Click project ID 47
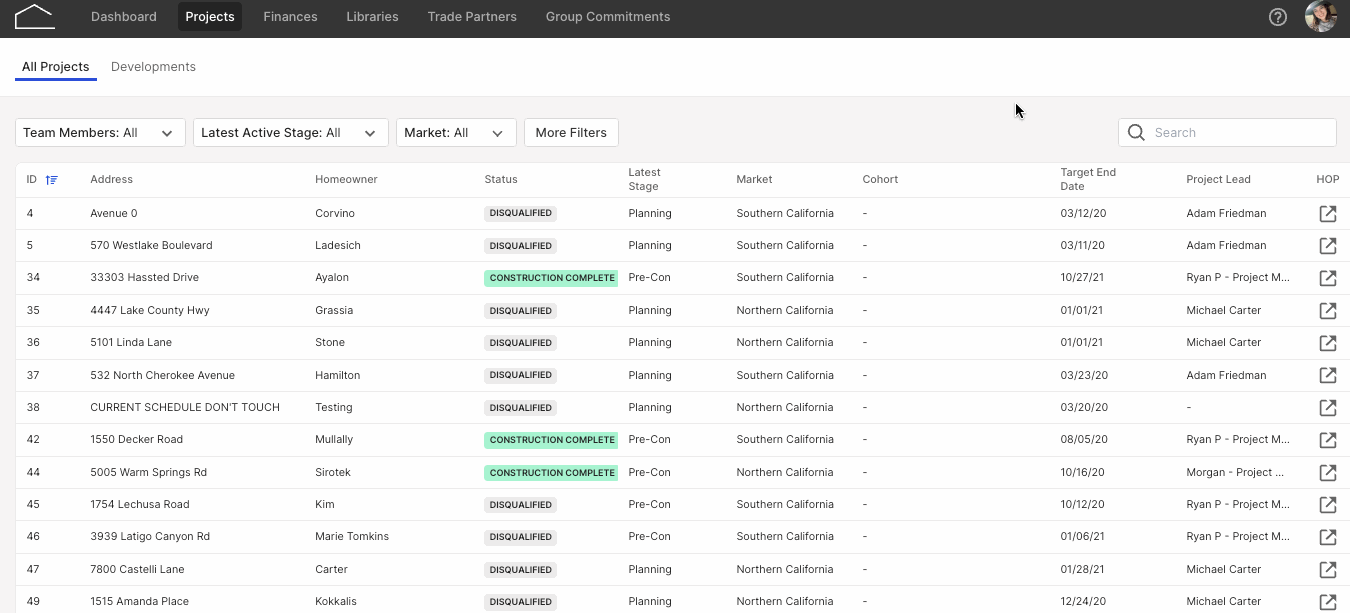 pos(33,569)
